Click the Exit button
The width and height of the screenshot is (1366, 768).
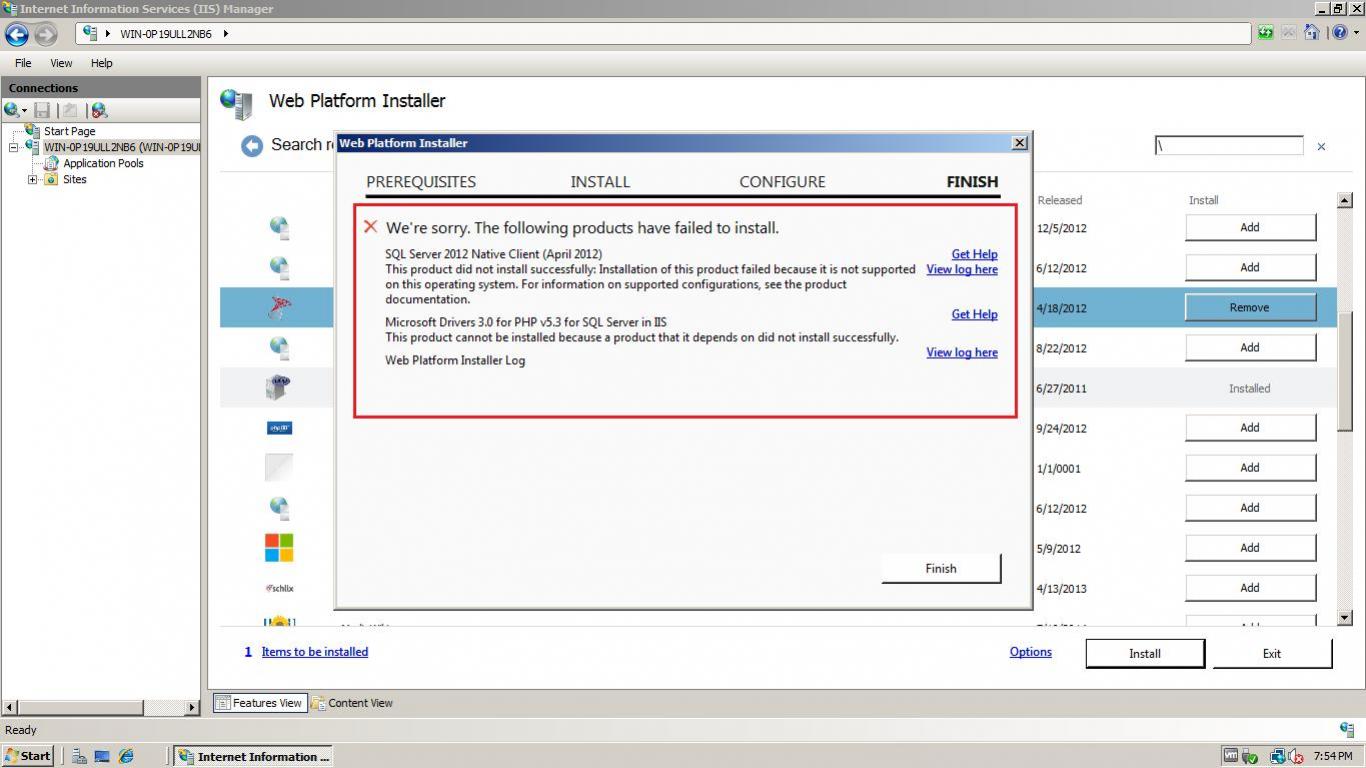point(1272,653)
